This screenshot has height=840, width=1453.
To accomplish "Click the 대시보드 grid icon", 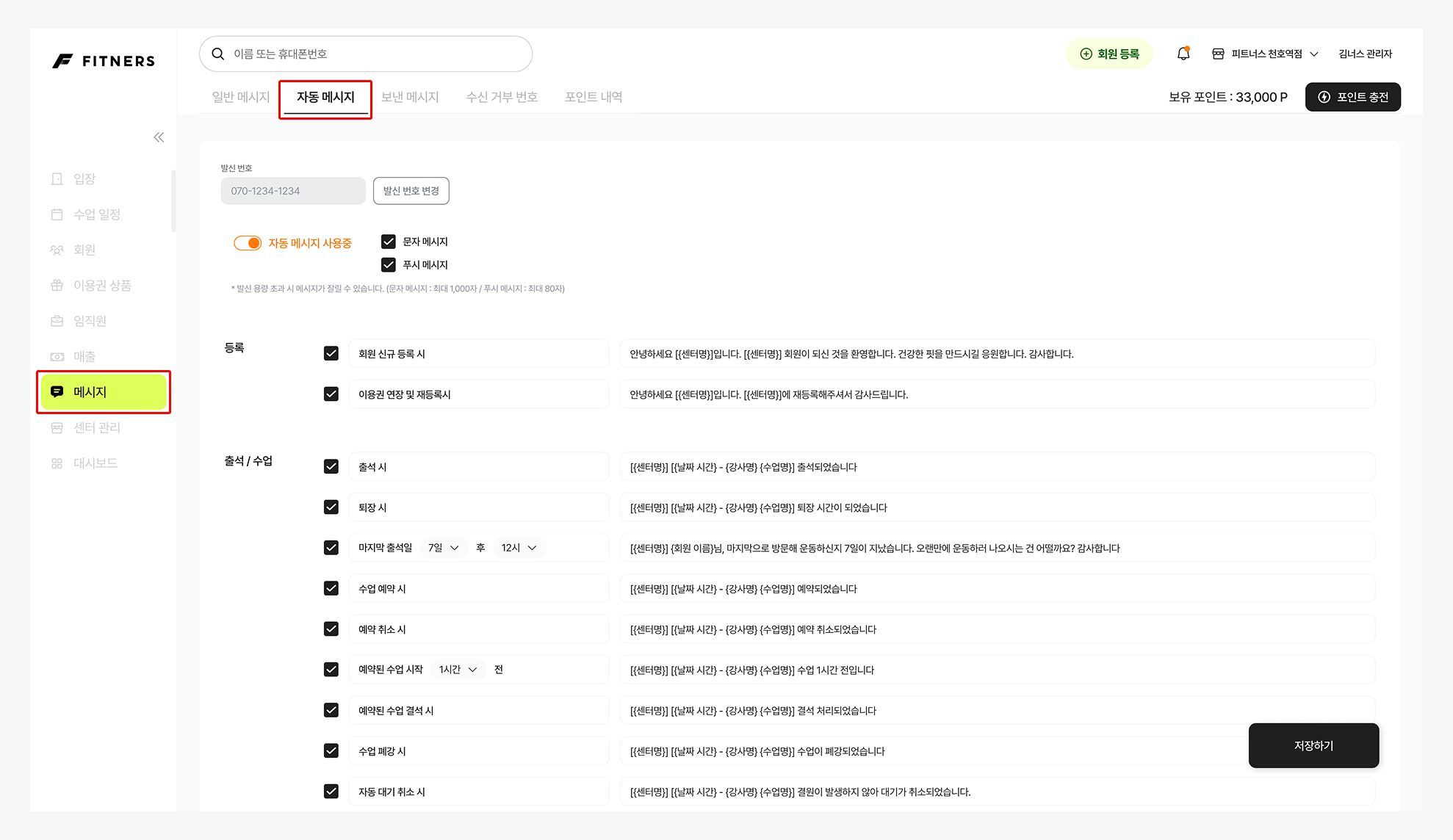I will click(x=57, y=463).
